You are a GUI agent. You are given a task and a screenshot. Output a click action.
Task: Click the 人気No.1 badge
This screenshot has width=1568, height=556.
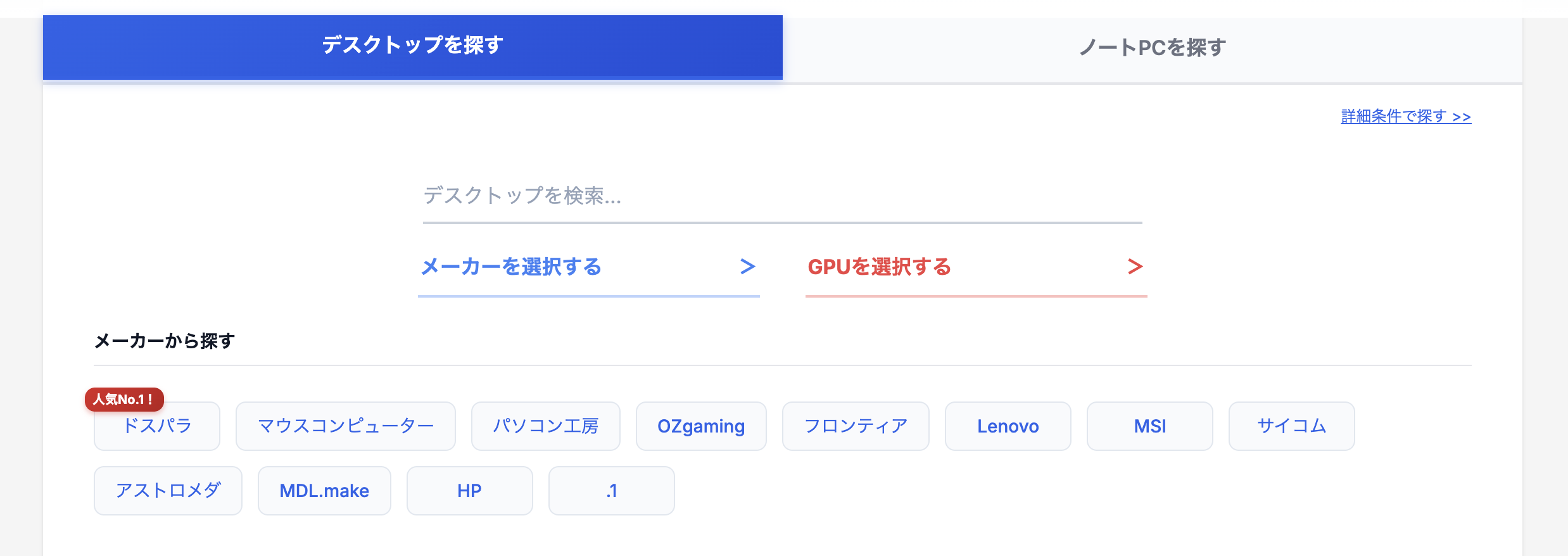tap(124, 400)
